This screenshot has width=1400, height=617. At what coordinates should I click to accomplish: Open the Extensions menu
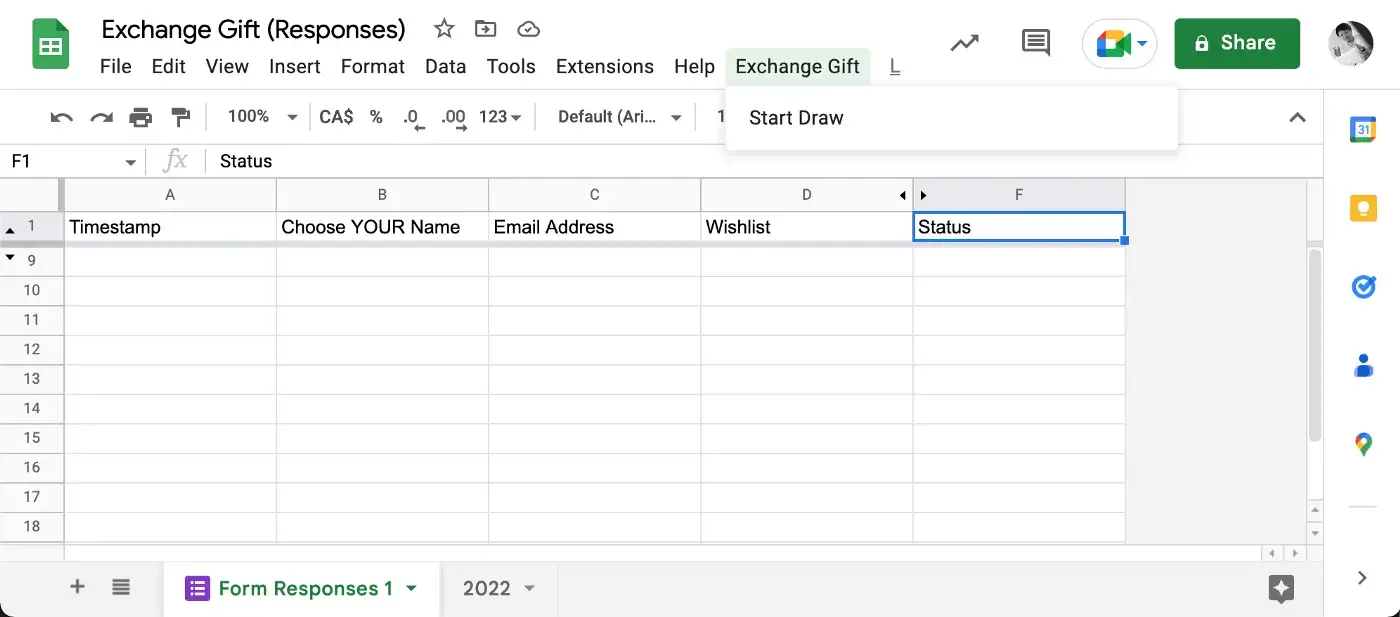tap(605, 67)
